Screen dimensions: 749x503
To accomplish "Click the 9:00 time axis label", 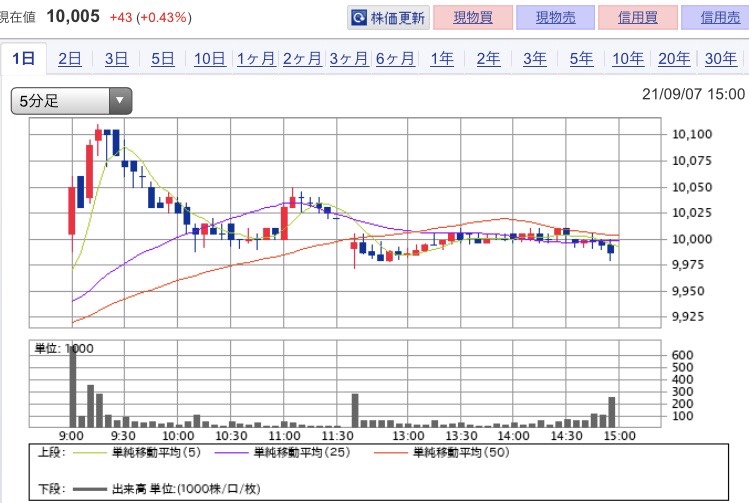I will pos(71,436).
